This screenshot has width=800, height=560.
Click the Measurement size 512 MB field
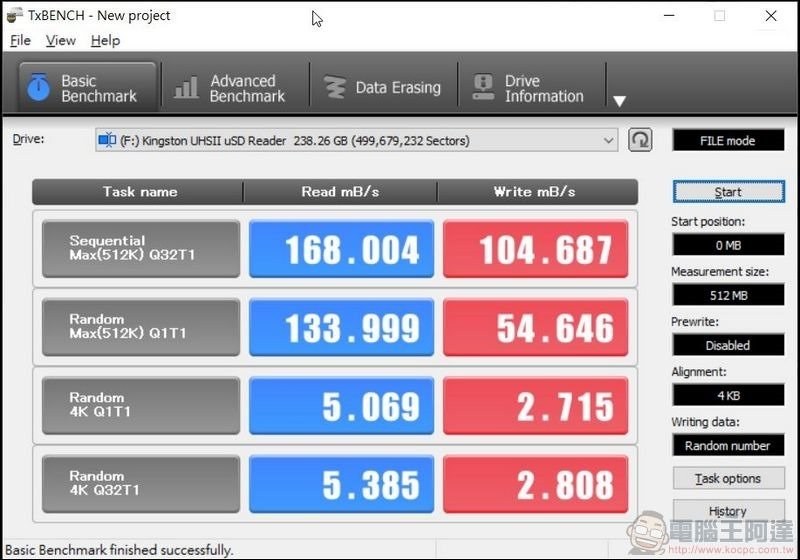coord(727,295)
